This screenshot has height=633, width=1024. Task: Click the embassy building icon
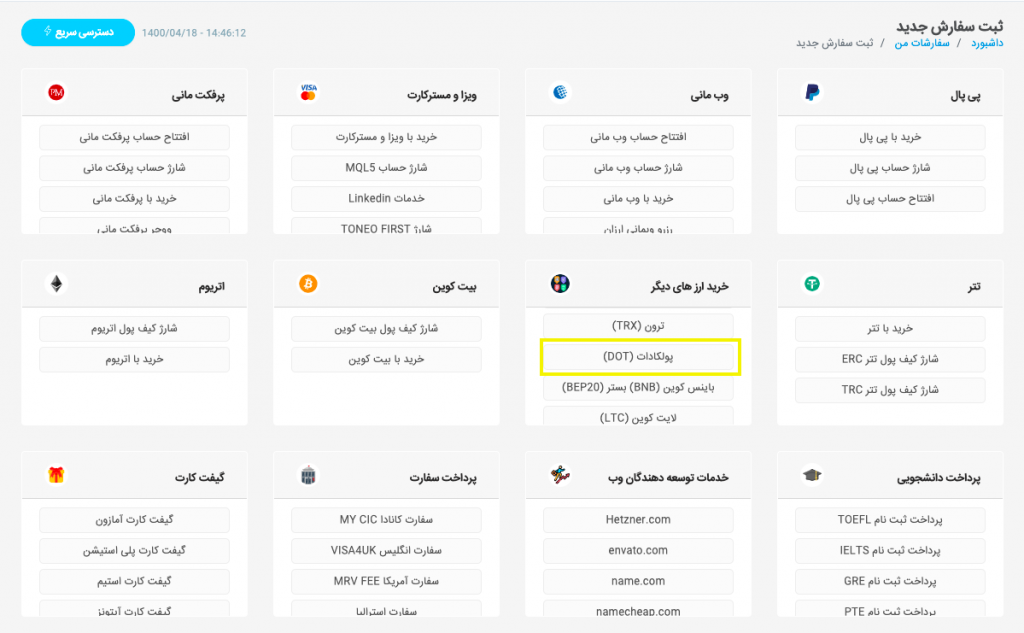point(308,475)
